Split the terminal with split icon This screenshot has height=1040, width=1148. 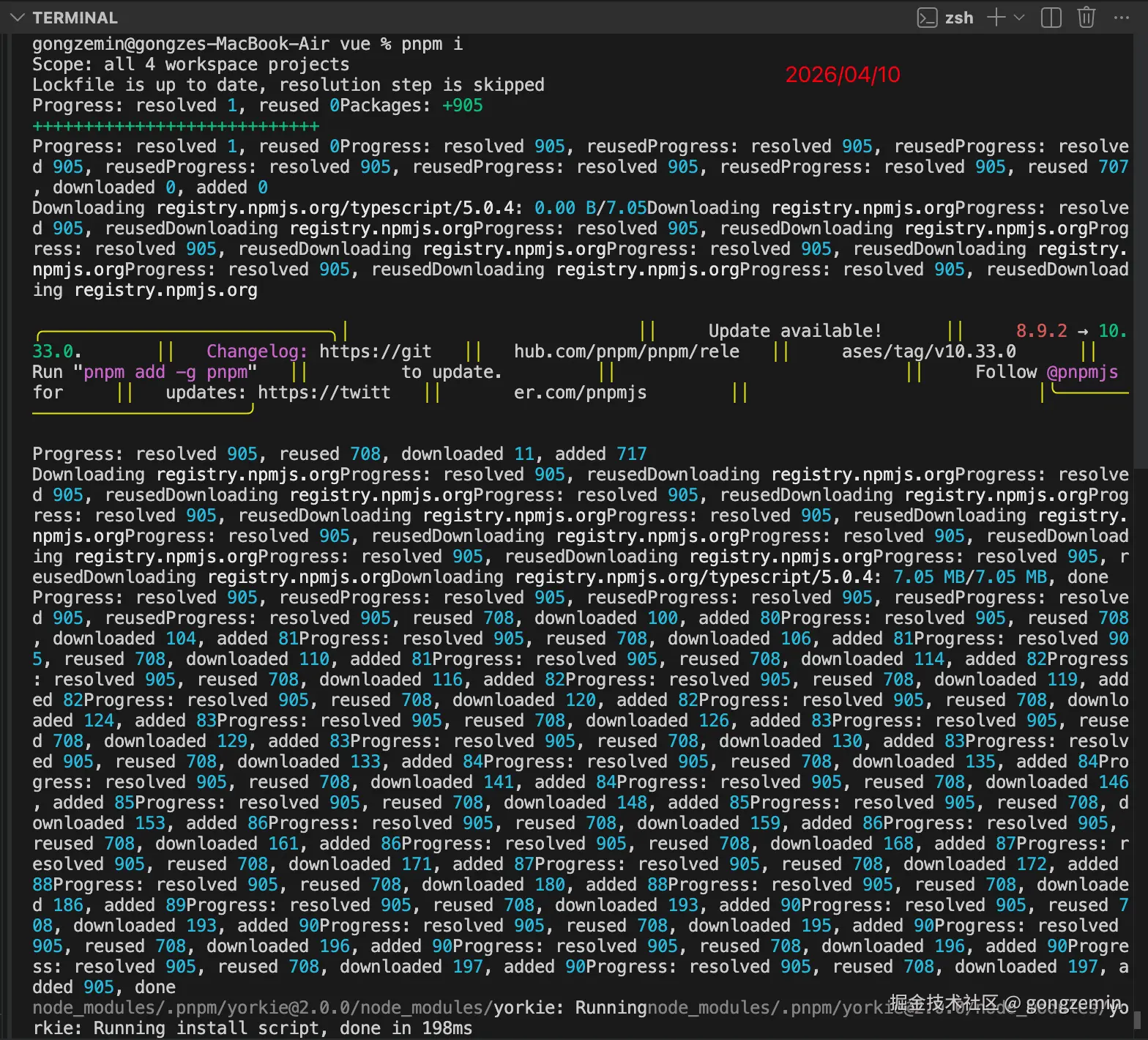1051,18
